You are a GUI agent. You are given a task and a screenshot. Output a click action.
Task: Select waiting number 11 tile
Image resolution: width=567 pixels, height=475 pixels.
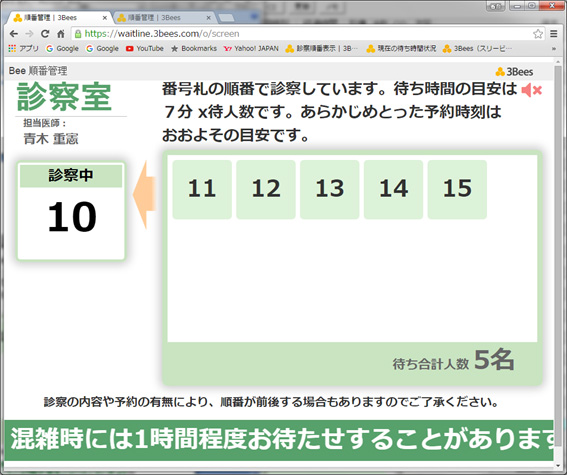coord(202,189)
